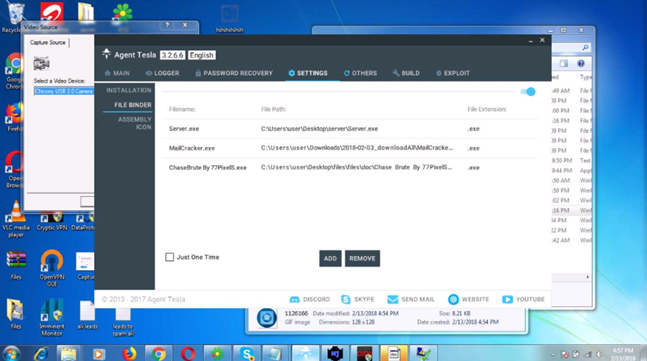This screenshot has height=361, width=647.
Task: Open the WEBSITE link
Action: pyautogui.click(x=468, y=299)
